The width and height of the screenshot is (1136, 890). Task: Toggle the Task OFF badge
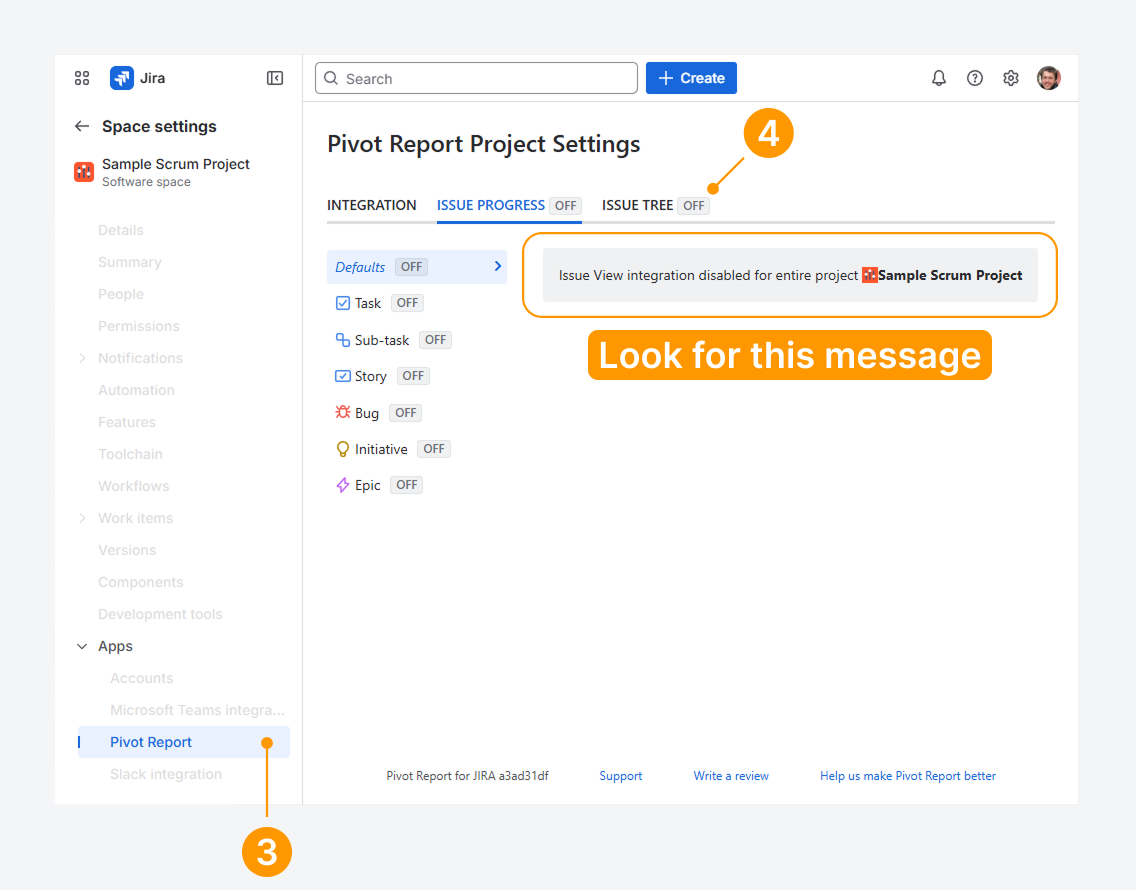click(407, 303)
